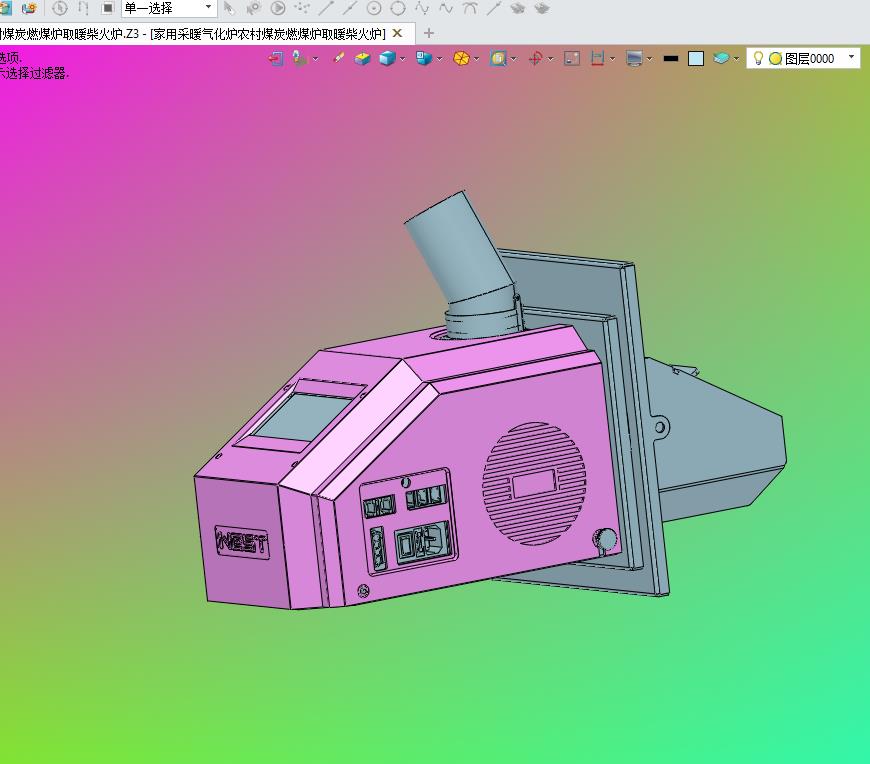This screenshot has width=870, height=764.
Task: Expand the orange sphere dropdown arrow
Action: point(477,59)
